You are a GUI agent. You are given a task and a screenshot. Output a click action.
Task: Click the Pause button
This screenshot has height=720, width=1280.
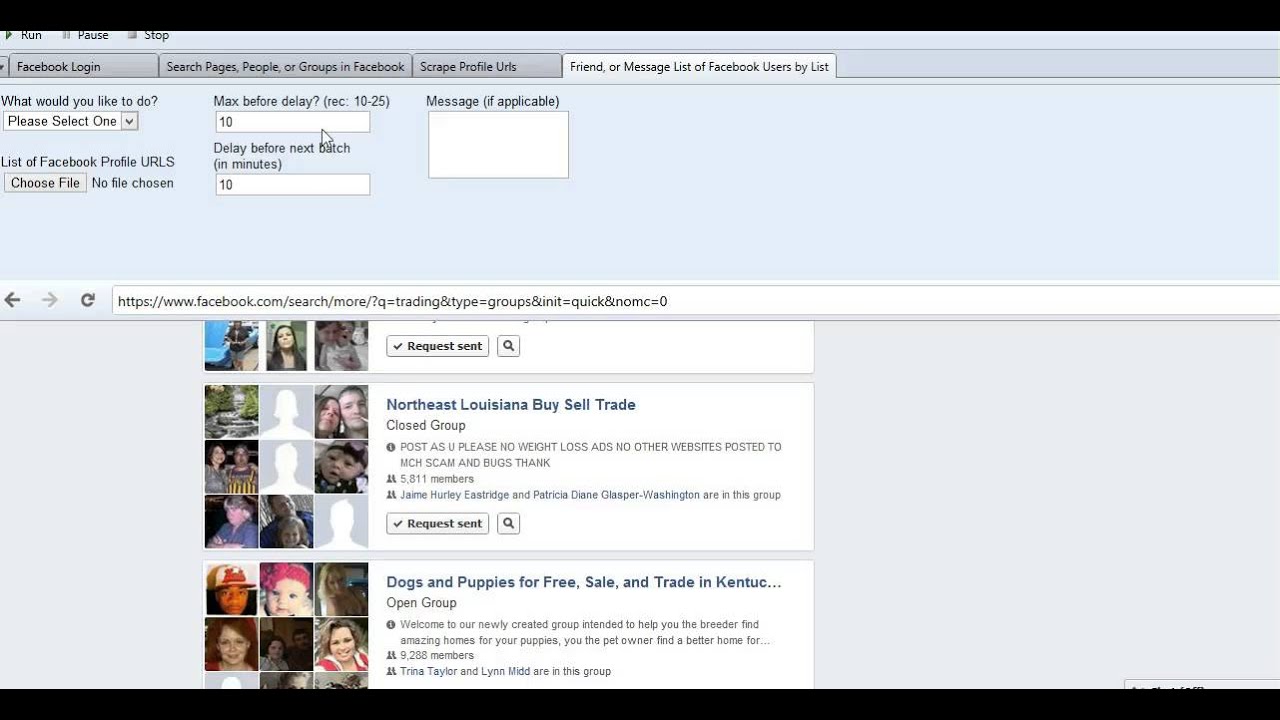(85, 35)
